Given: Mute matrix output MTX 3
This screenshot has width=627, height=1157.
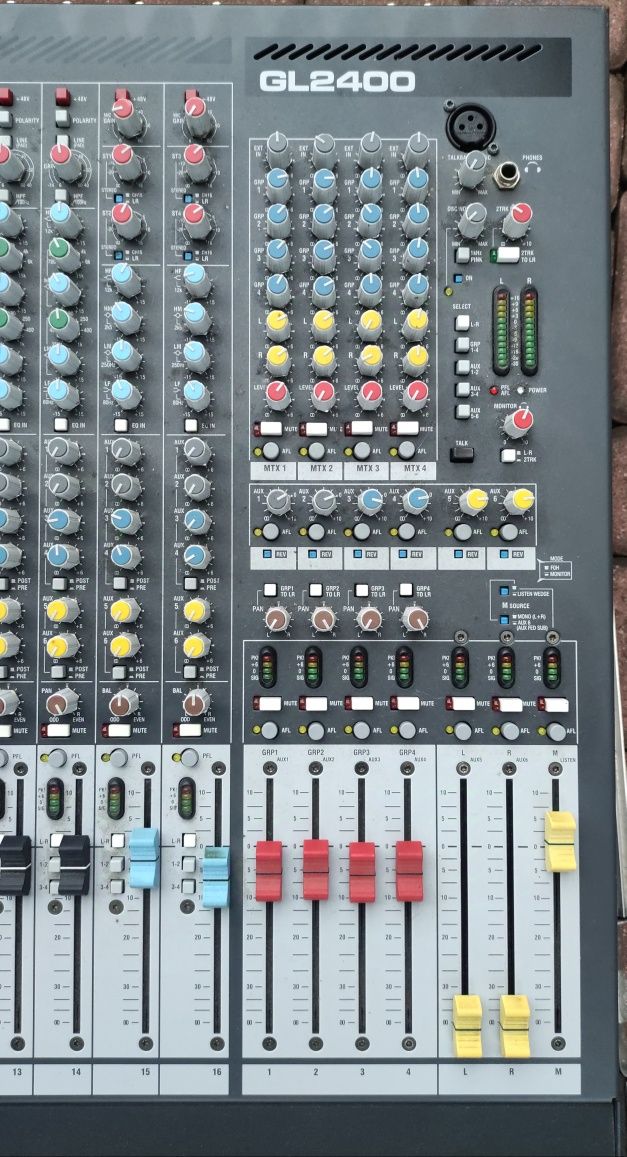Looking at the screenshot, I should pos(360,428).
